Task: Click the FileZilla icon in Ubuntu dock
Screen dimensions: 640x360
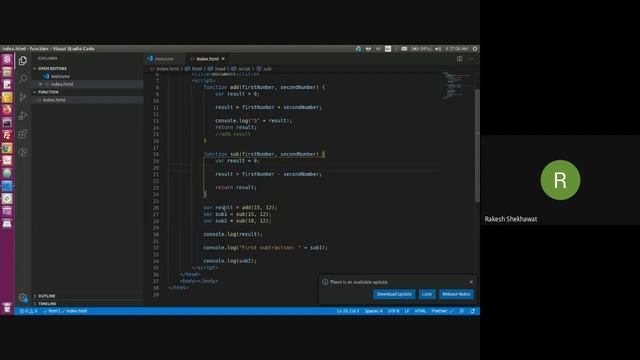Action: pos(7,135)
